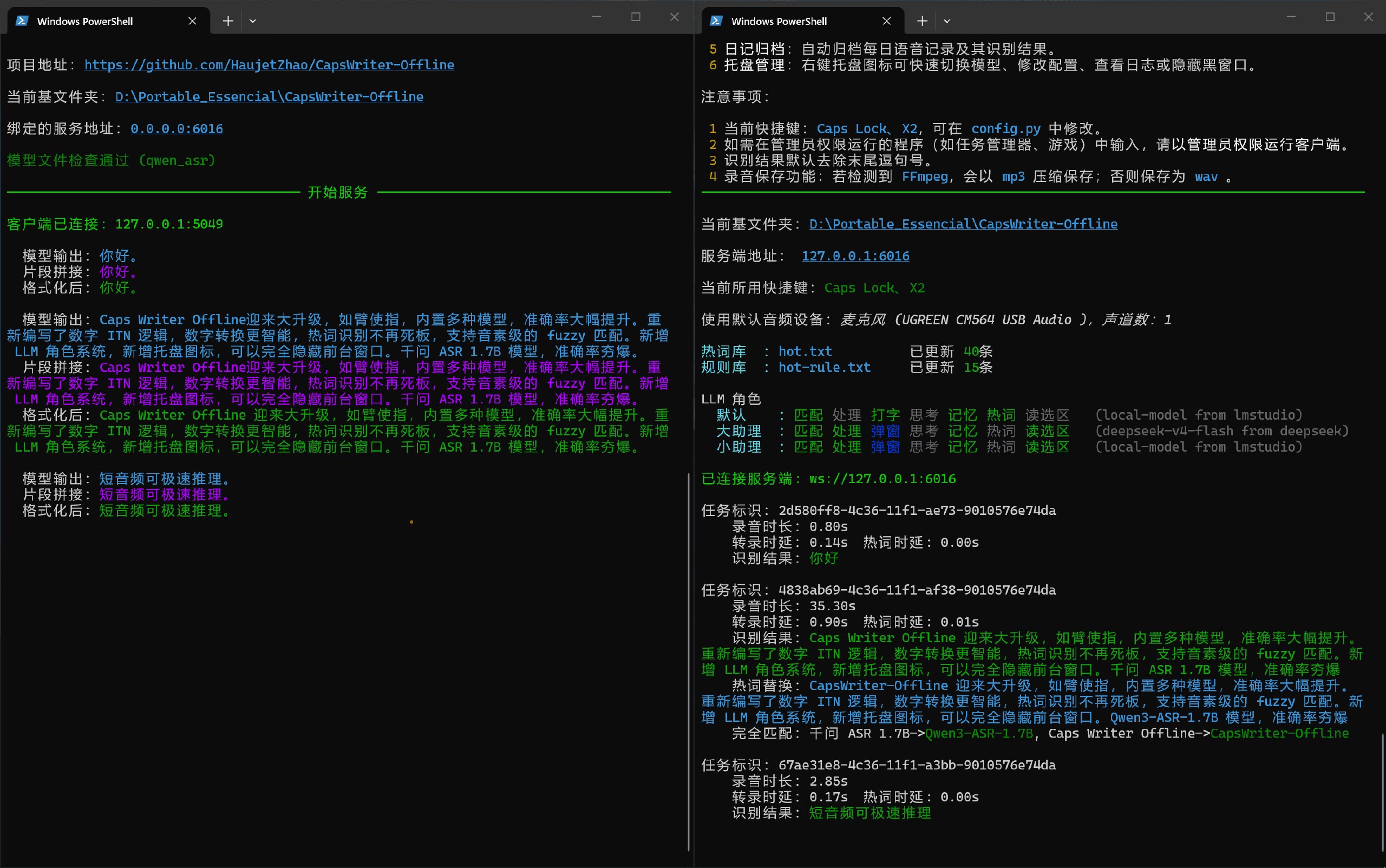Click the '大助理' LLM role name

[739, 431]
